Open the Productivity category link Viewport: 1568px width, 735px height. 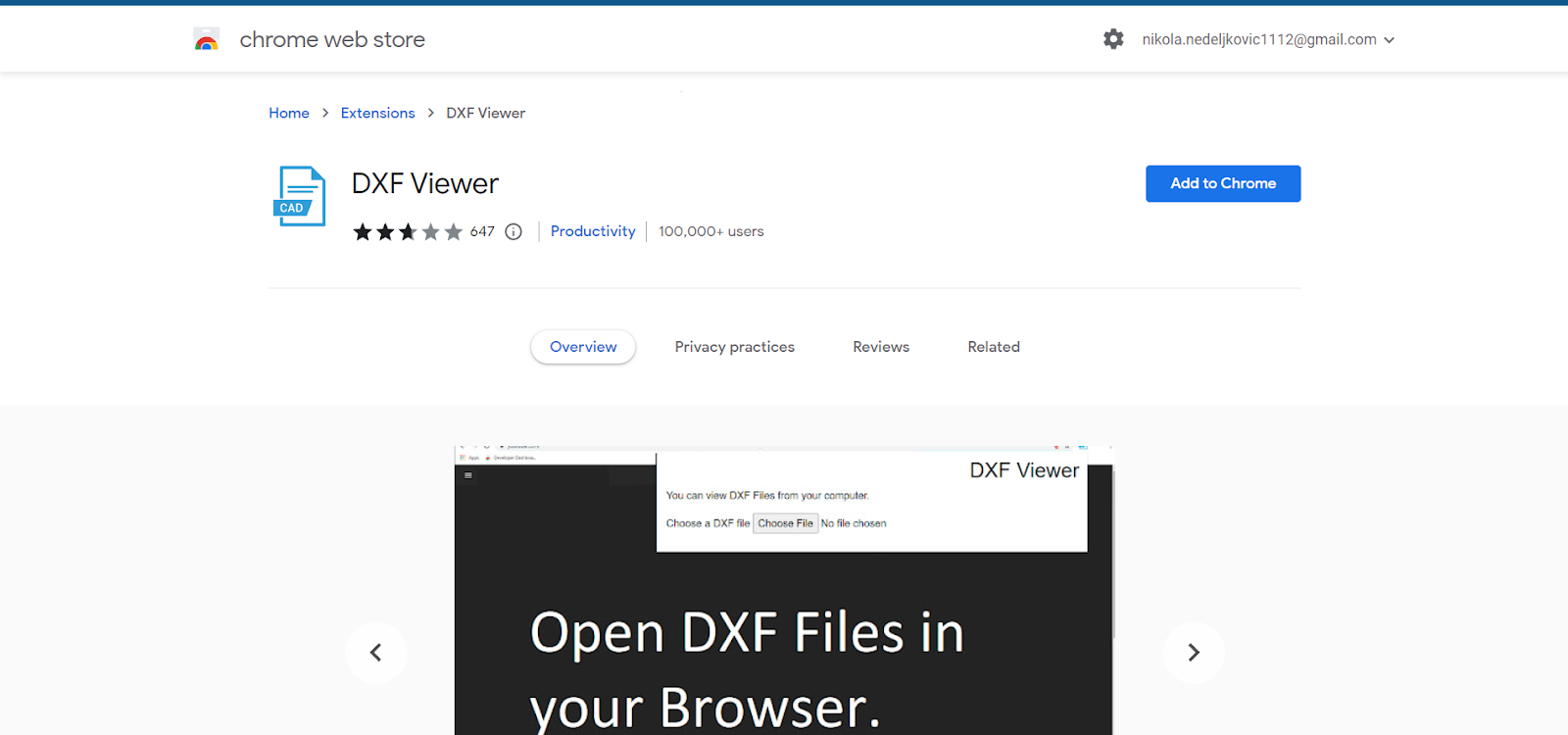click(593, 231)
